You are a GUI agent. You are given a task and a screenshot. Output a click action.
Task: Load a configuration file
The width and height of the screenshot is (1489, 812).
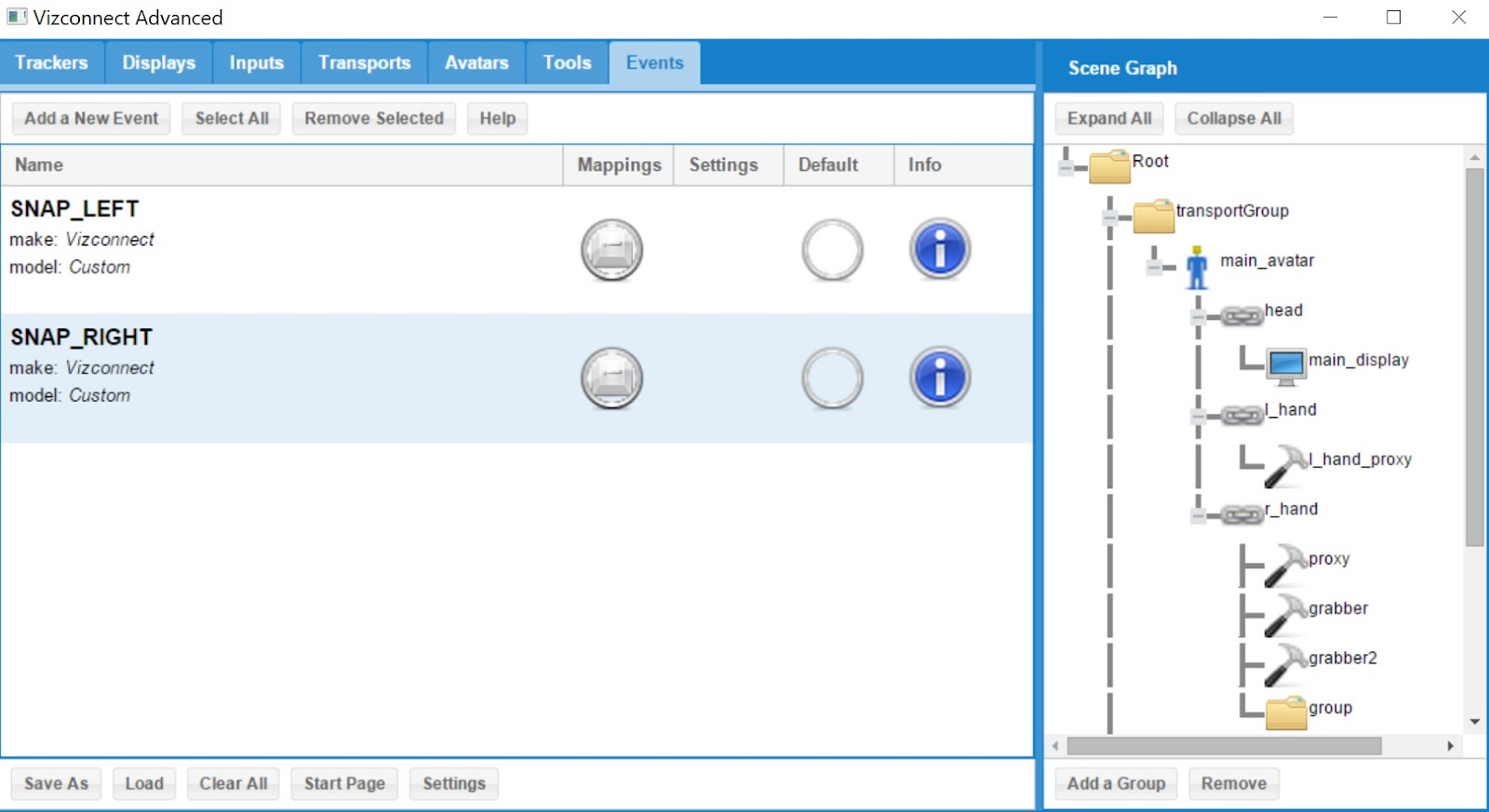(144, 783)
